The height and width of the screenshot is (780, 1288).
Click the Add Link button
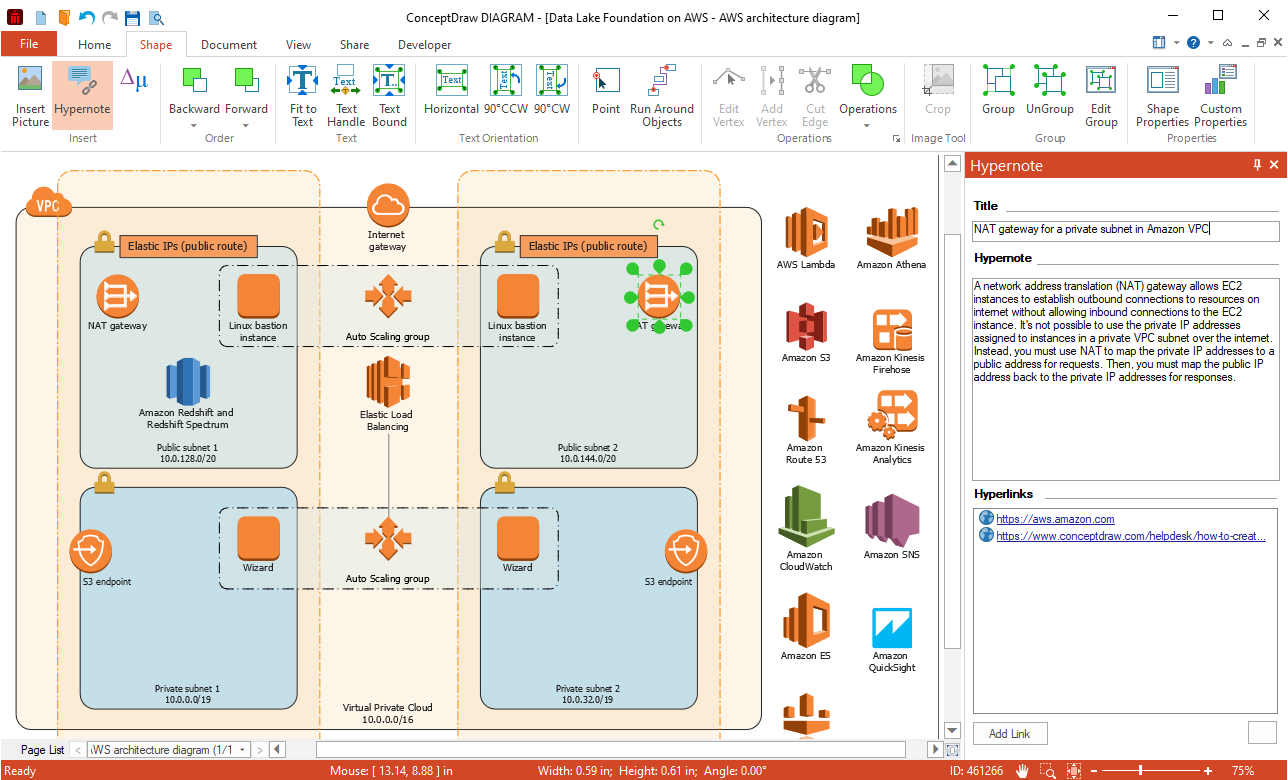[1010, 733]
